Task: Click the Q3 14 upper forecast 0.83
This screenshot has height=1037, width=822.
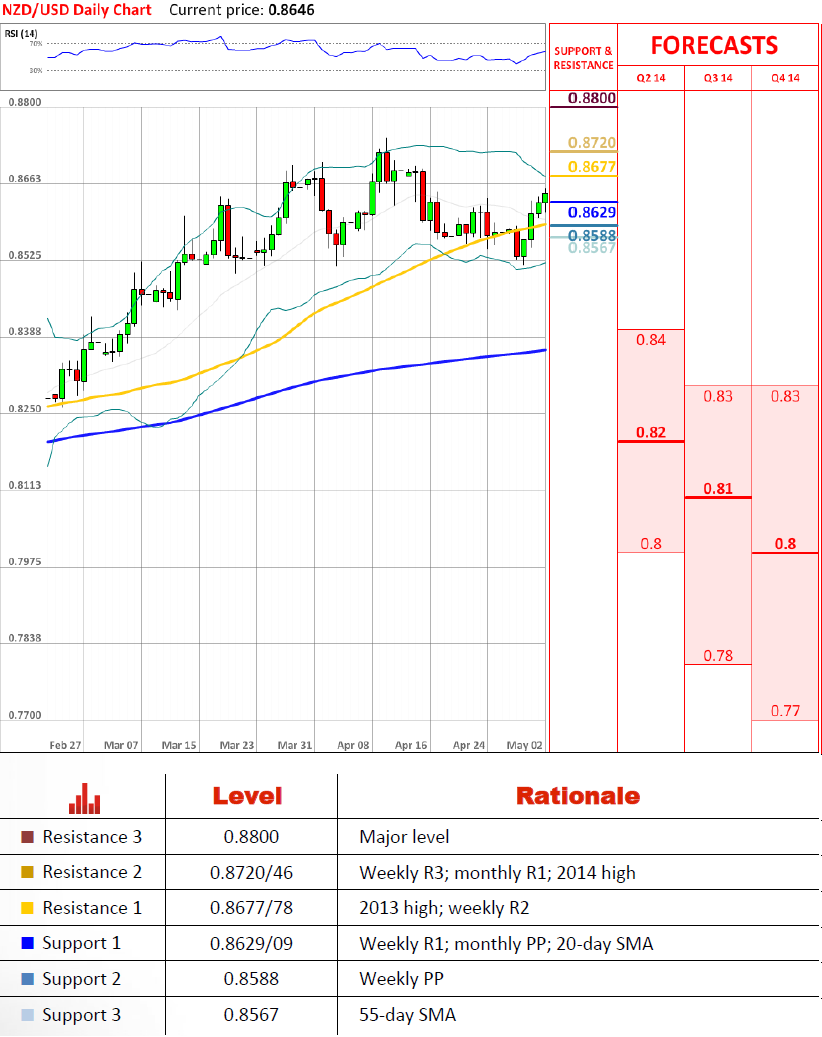Action: (718, 396)
